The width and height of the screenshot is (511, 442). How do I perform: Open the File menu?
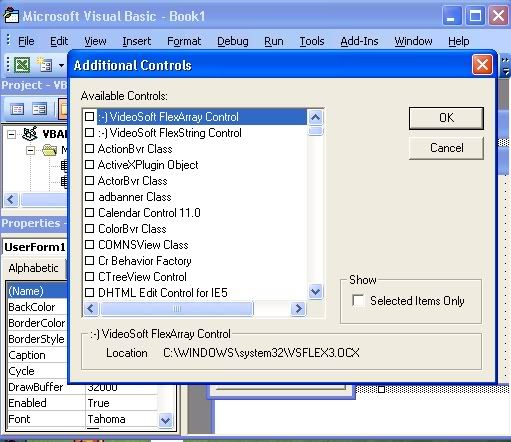pyautogui.click(x=26, y=41)
